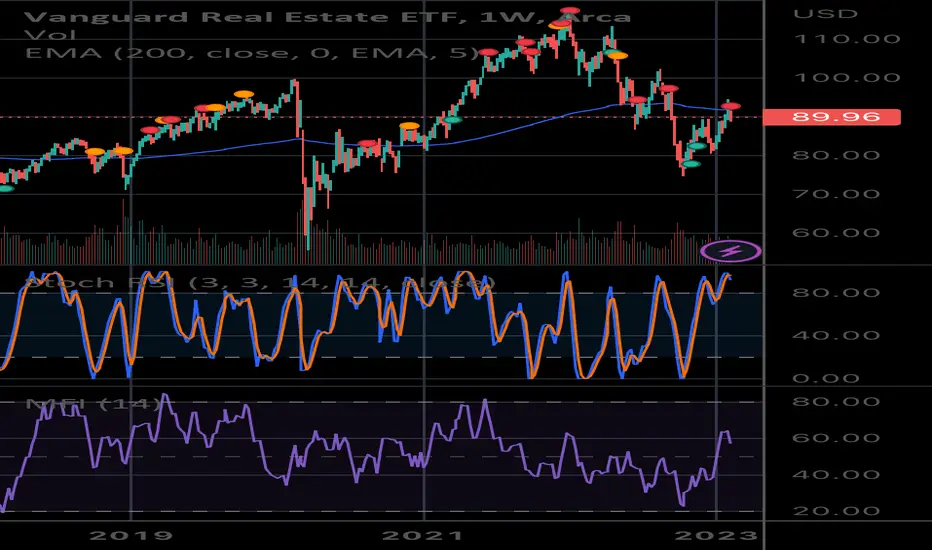Select the Stoch RSI indicator legend
The width and height of the screenshot is (932, 550).
(259, 282)
